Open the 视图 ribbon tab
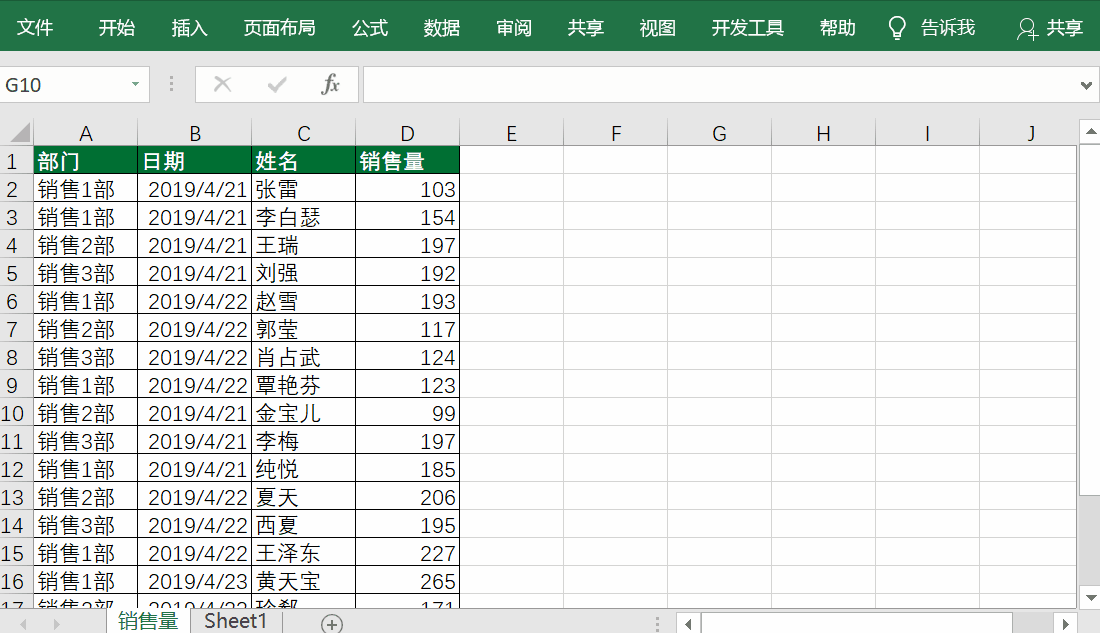This screenshot has width=1100, height=633. pyautogui.click(x=657, y=27)
